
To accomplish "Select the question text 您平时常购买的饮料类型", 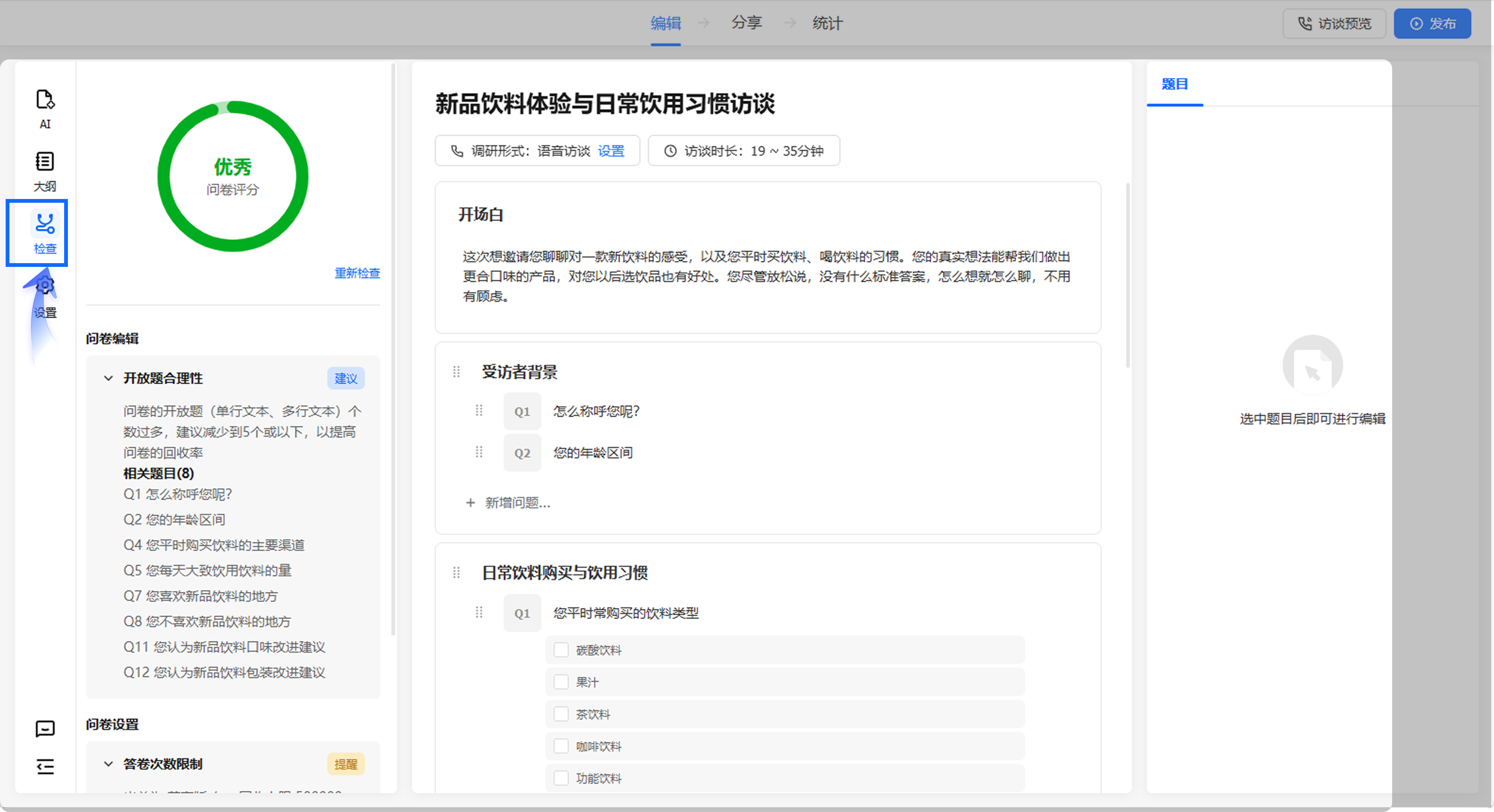I will 626,613.
